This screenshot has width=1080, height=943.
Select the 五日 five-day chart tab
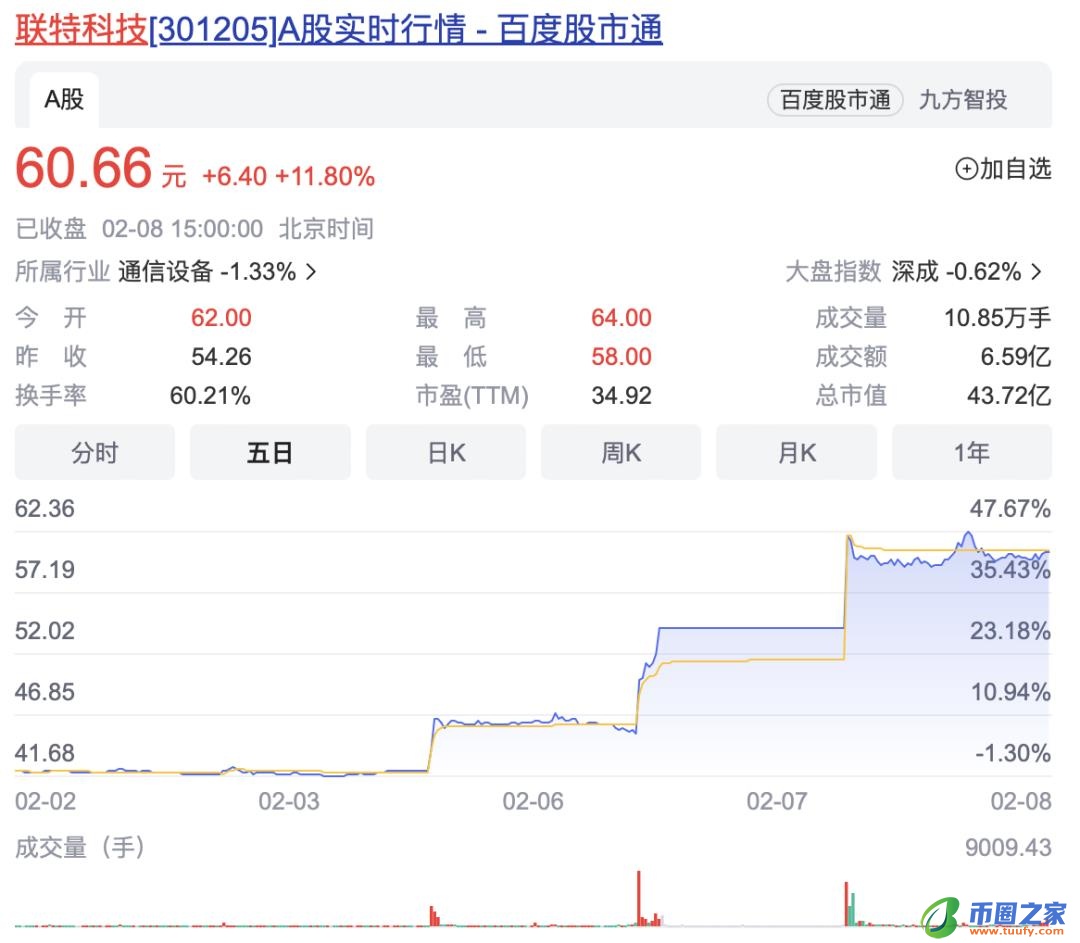pyautogui.click(x=270, y=452)
